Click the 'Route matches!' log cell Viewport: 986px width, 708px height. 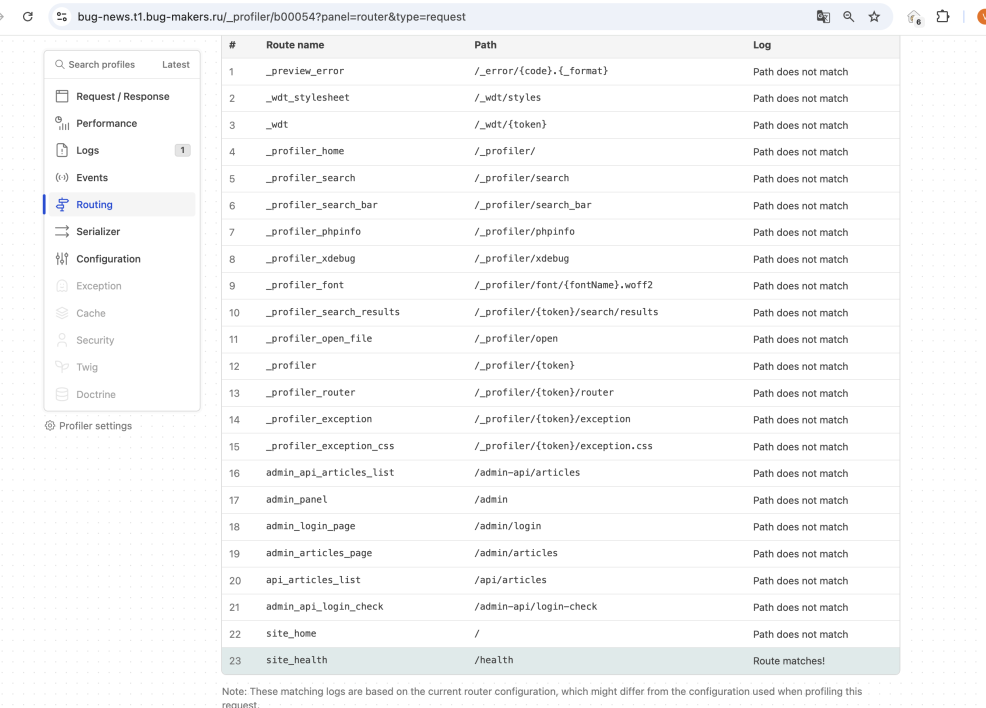[x=789, y=661]
